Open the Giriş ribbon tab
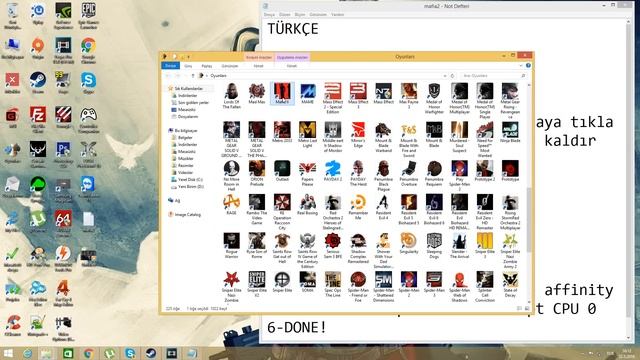 click(188, 66)
